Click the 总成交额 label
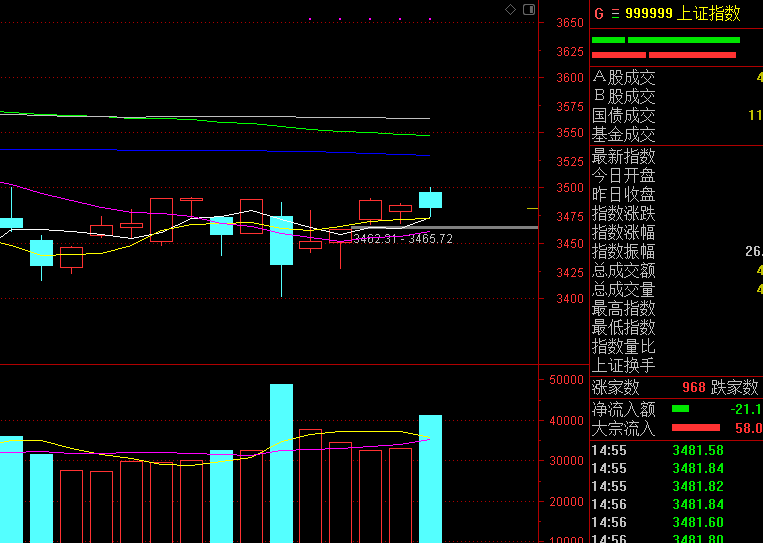Image resolution: width=763 pixels, height=543 pixels. [x=624, y=270]
